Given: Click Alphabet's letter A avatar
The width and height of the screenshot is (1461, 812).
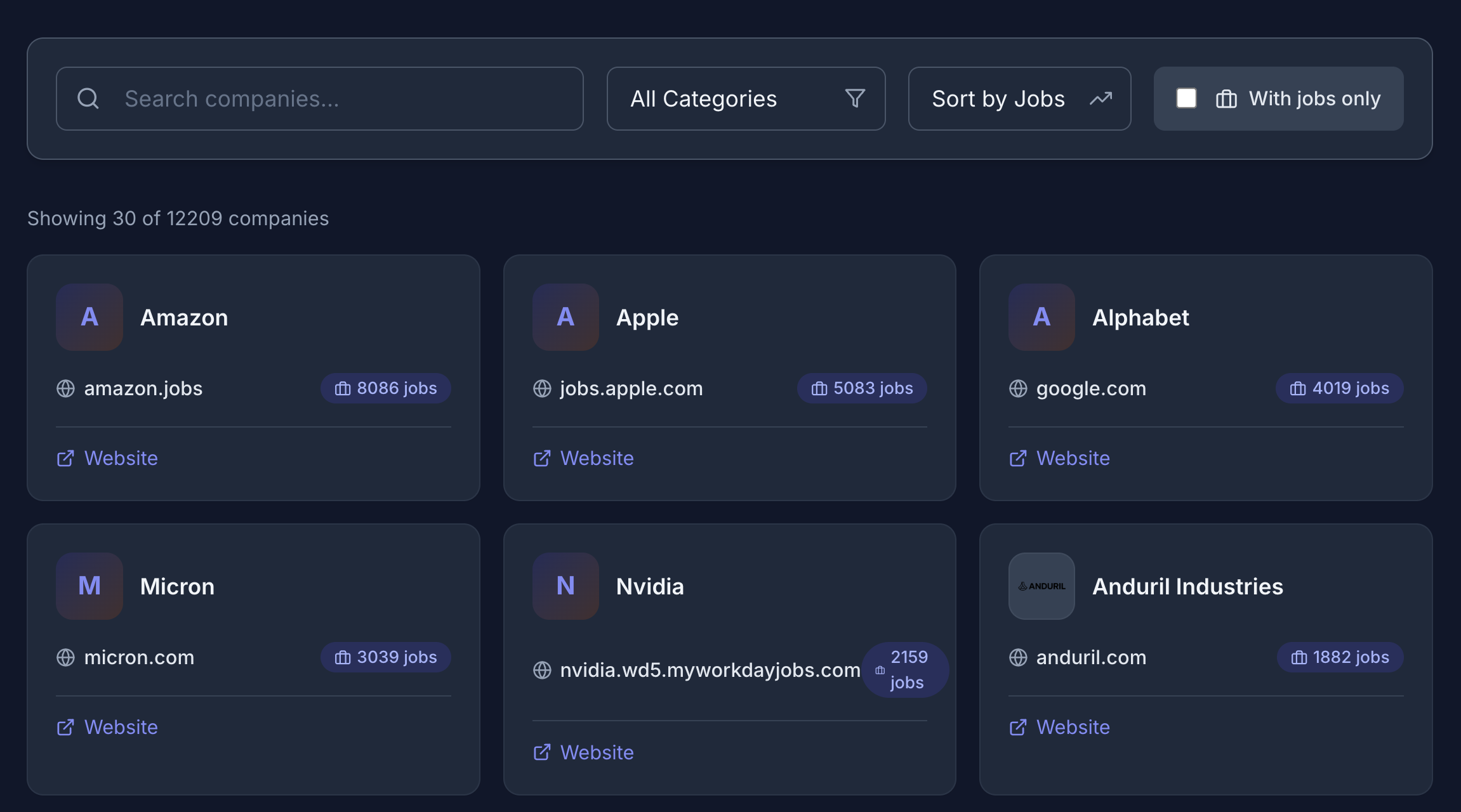Looking at the screenshot, I should click(1041, 317).
